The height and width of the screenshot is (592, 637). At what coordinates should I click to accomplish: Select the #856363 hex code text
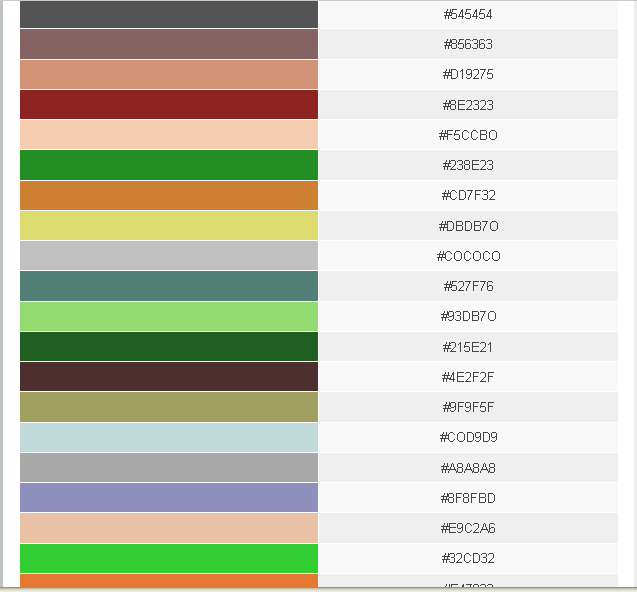(x=467, y=44)
